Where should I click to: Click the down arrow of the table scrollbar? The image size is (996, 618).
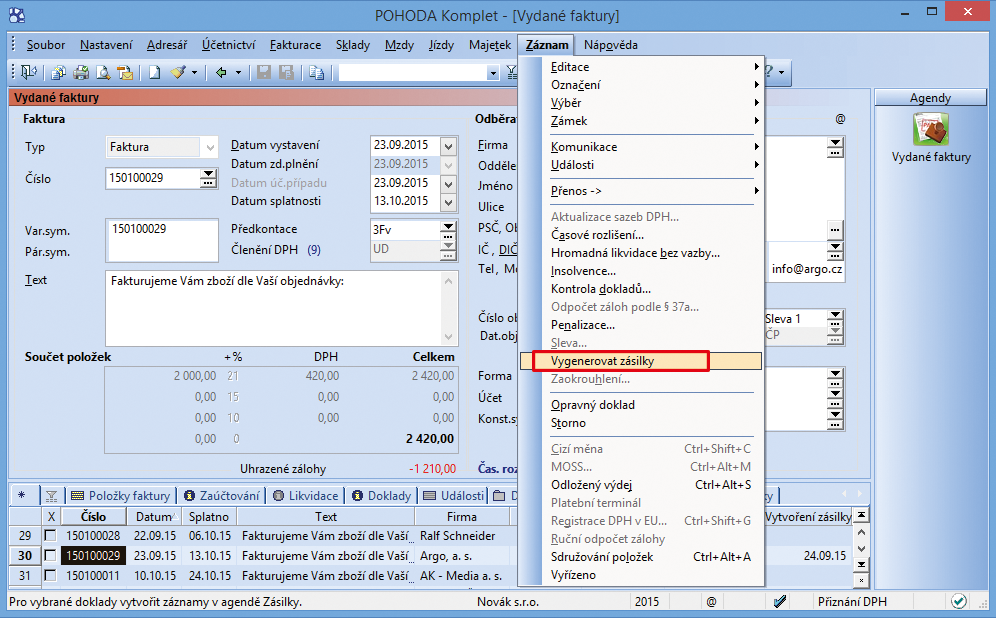click(x=861, y=548)
